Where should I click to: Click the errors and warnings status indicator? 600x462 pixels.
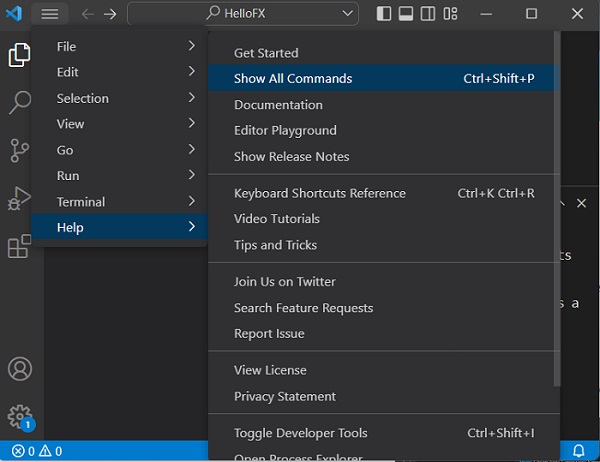tap(36, 451)
